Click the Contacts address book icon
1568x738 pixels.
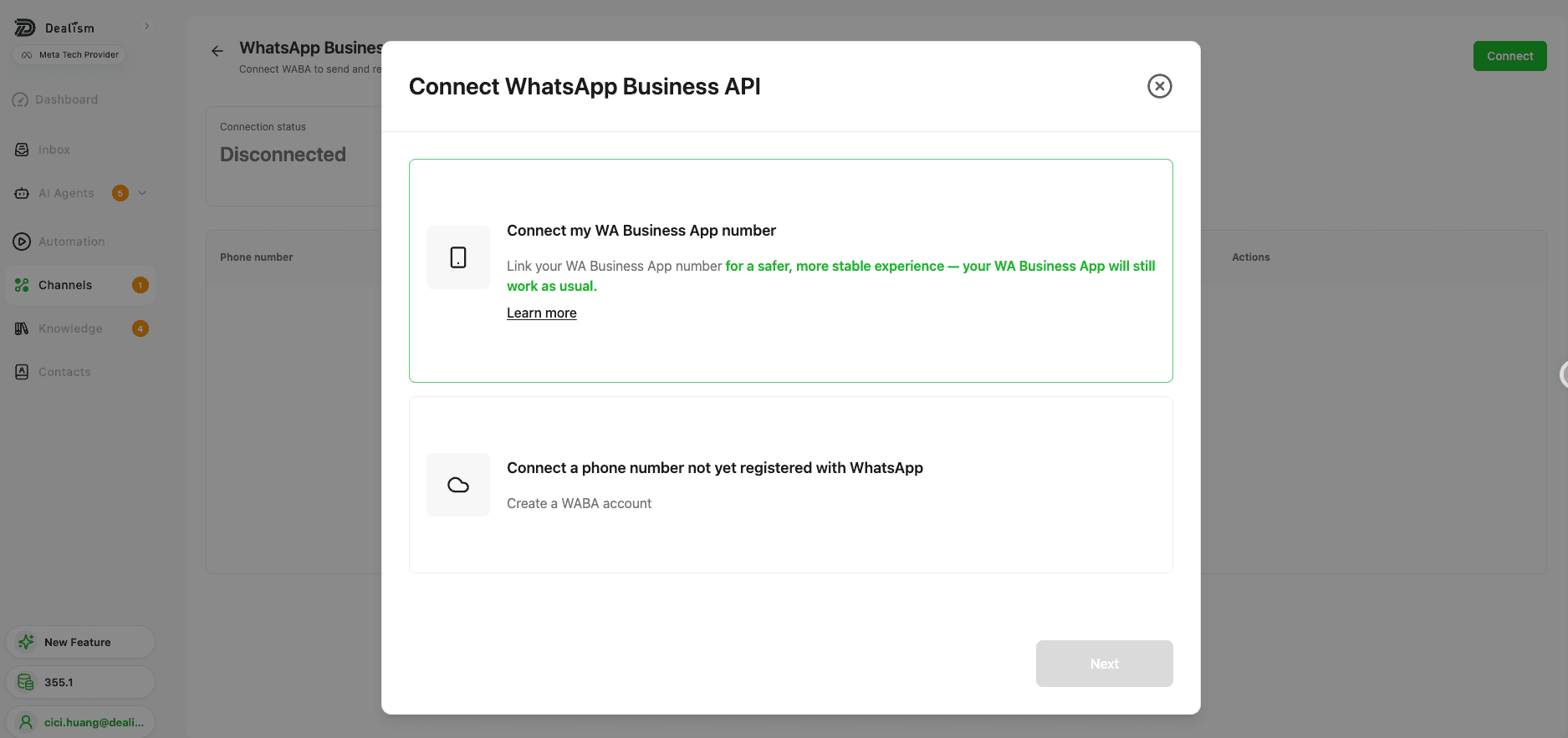click(22, 372)
